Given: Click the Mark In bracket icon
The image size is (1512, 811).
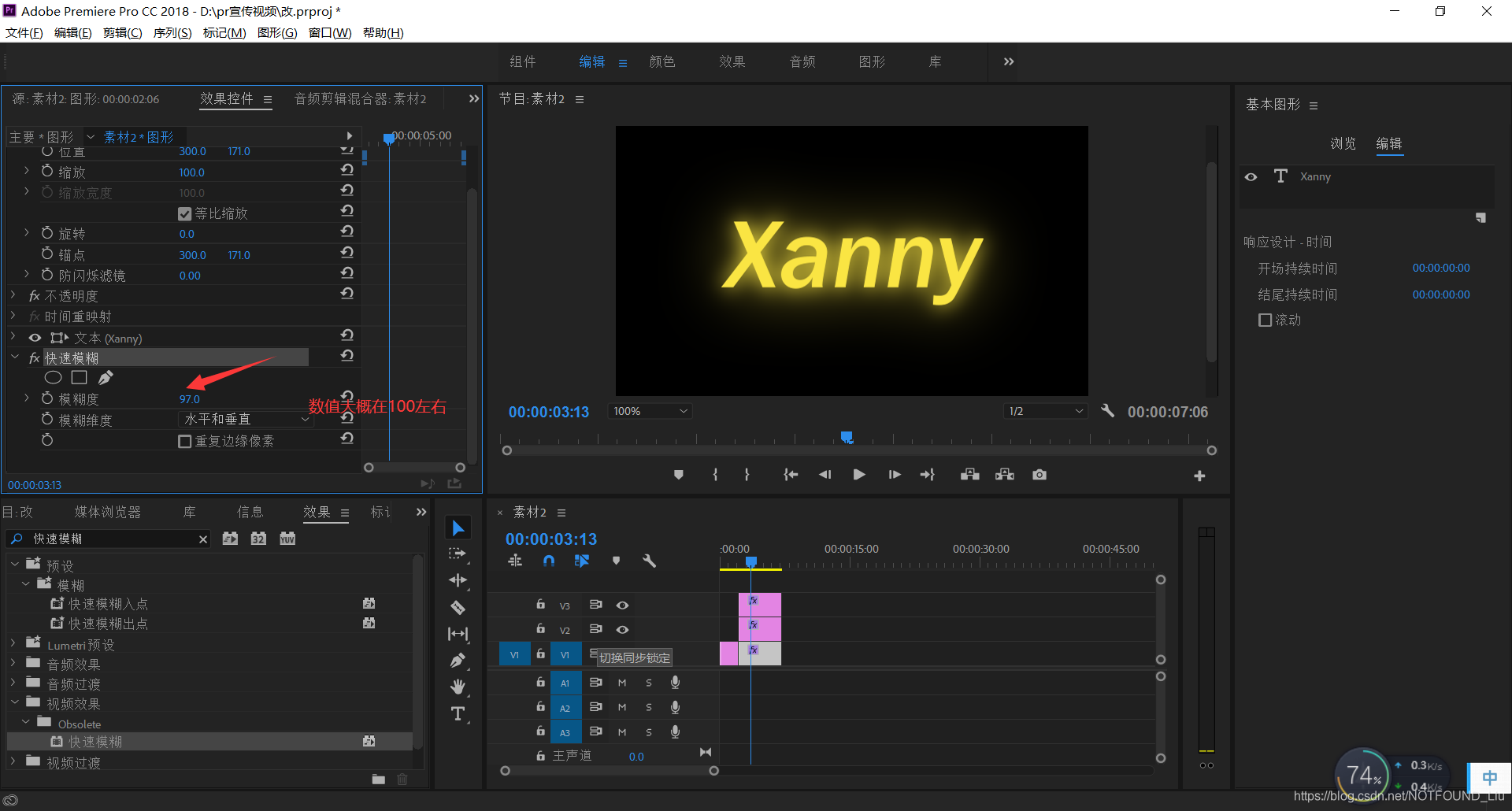Looking at the screenshot, I should (x=715, y=475).
